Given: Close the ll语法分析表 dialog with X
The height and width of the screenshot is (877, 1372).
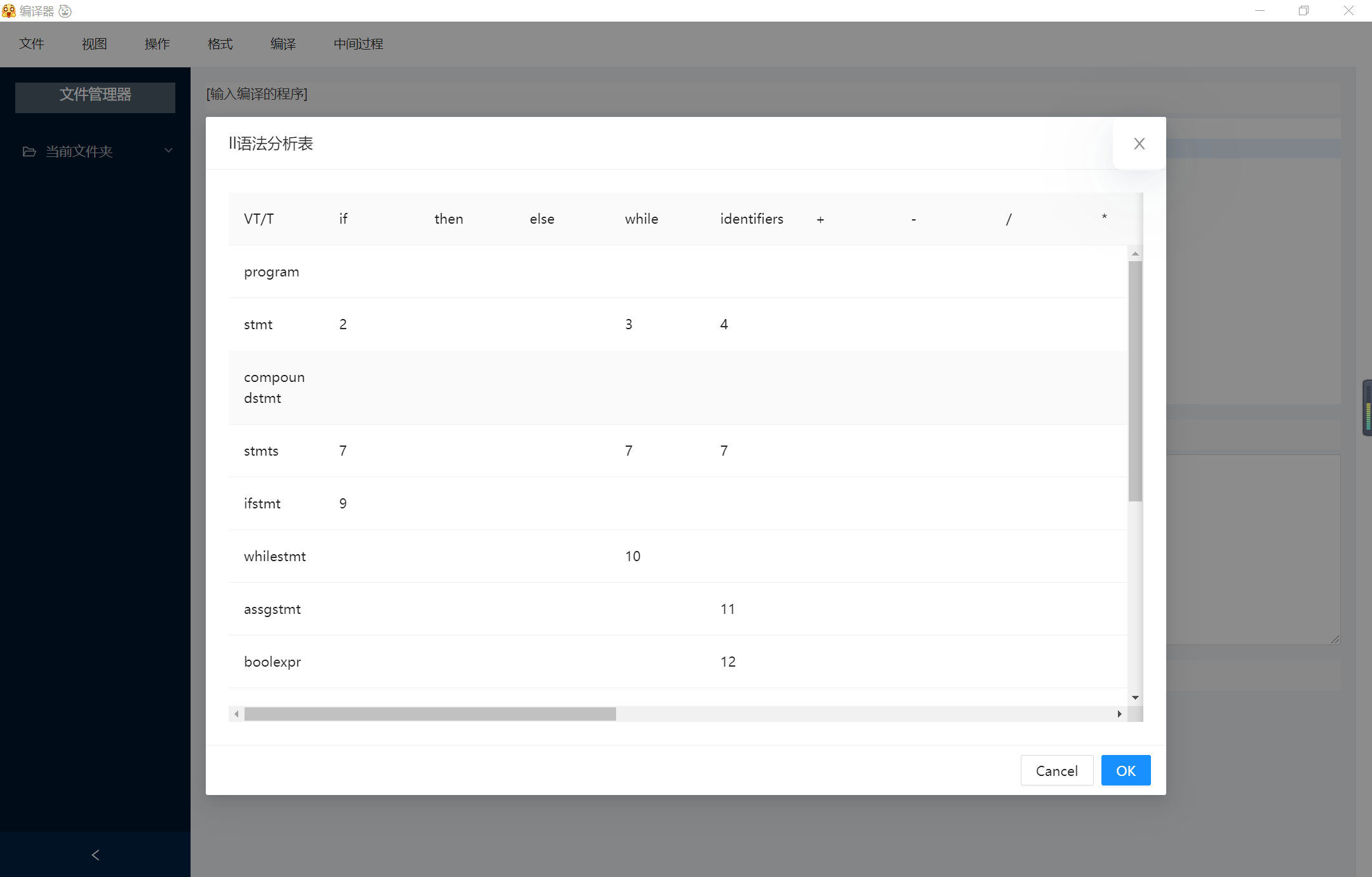Looking at the screenshot, I should tap(1139, 144).
